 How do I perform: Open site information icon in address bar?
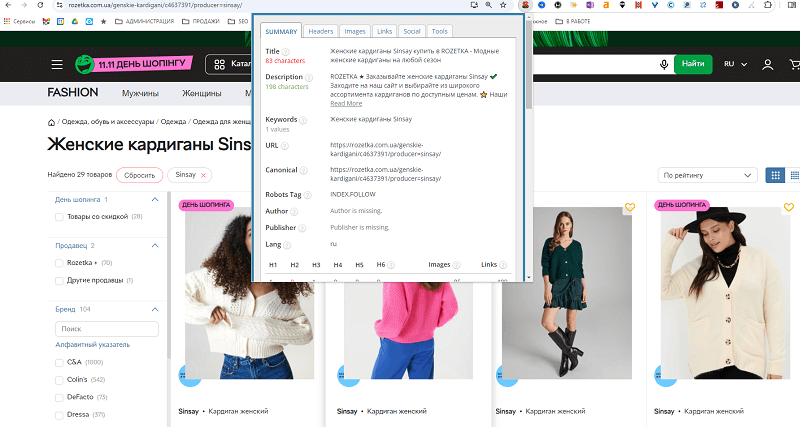coord(60,5)
